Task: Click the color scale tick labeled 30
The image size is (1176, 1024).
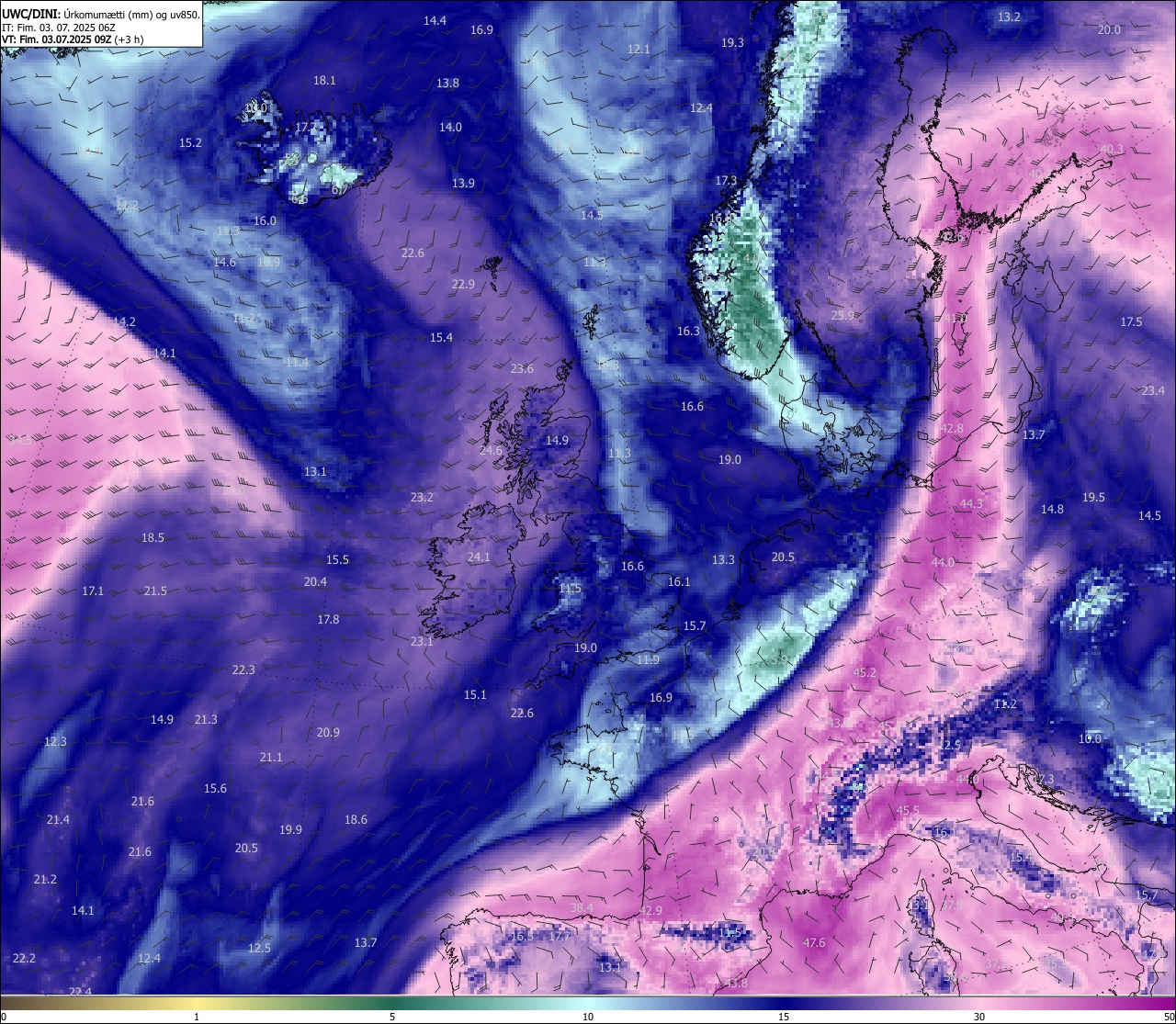Action: [979, 1017]
